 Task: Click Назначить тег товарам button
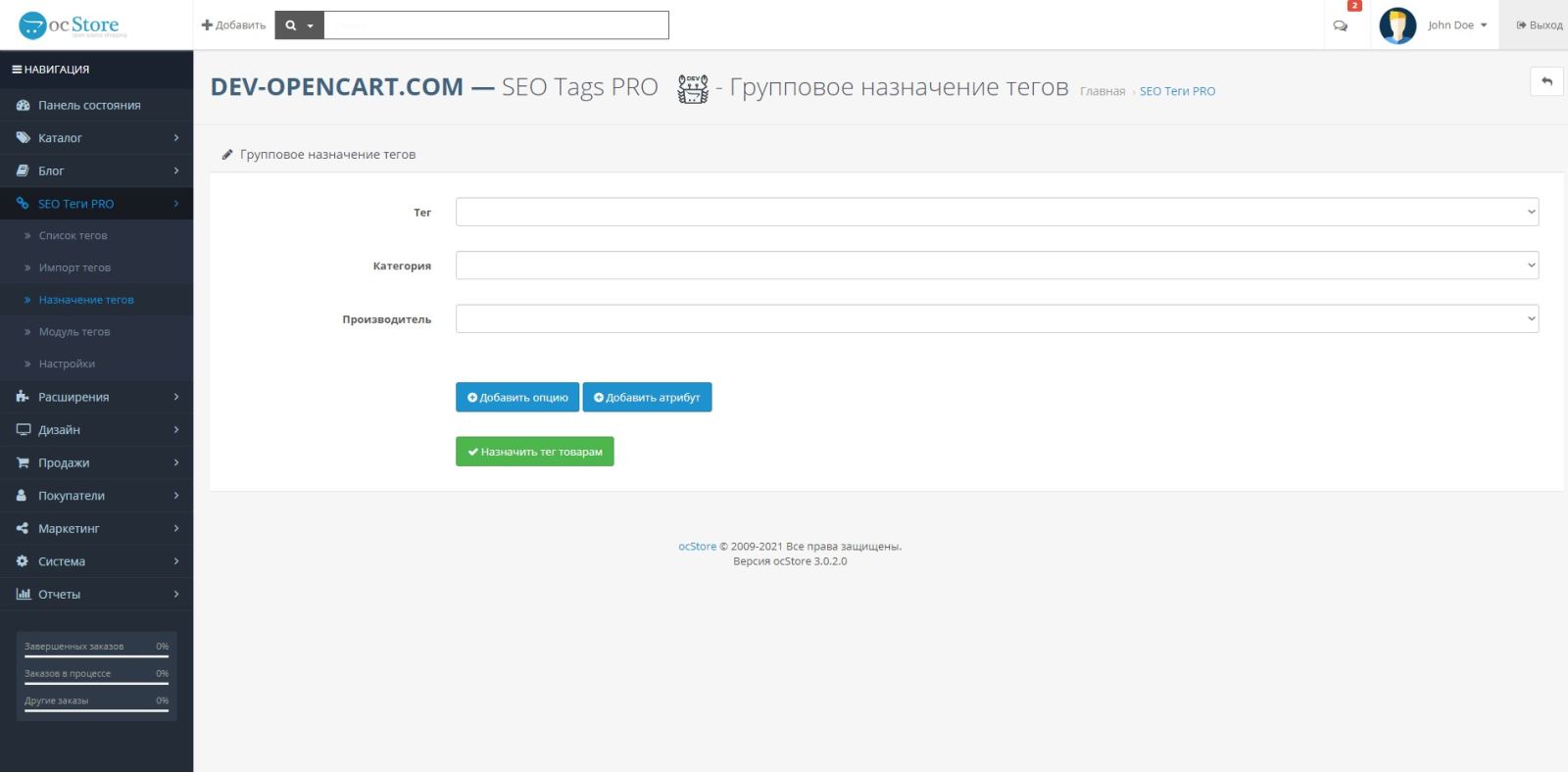point(535,452)
